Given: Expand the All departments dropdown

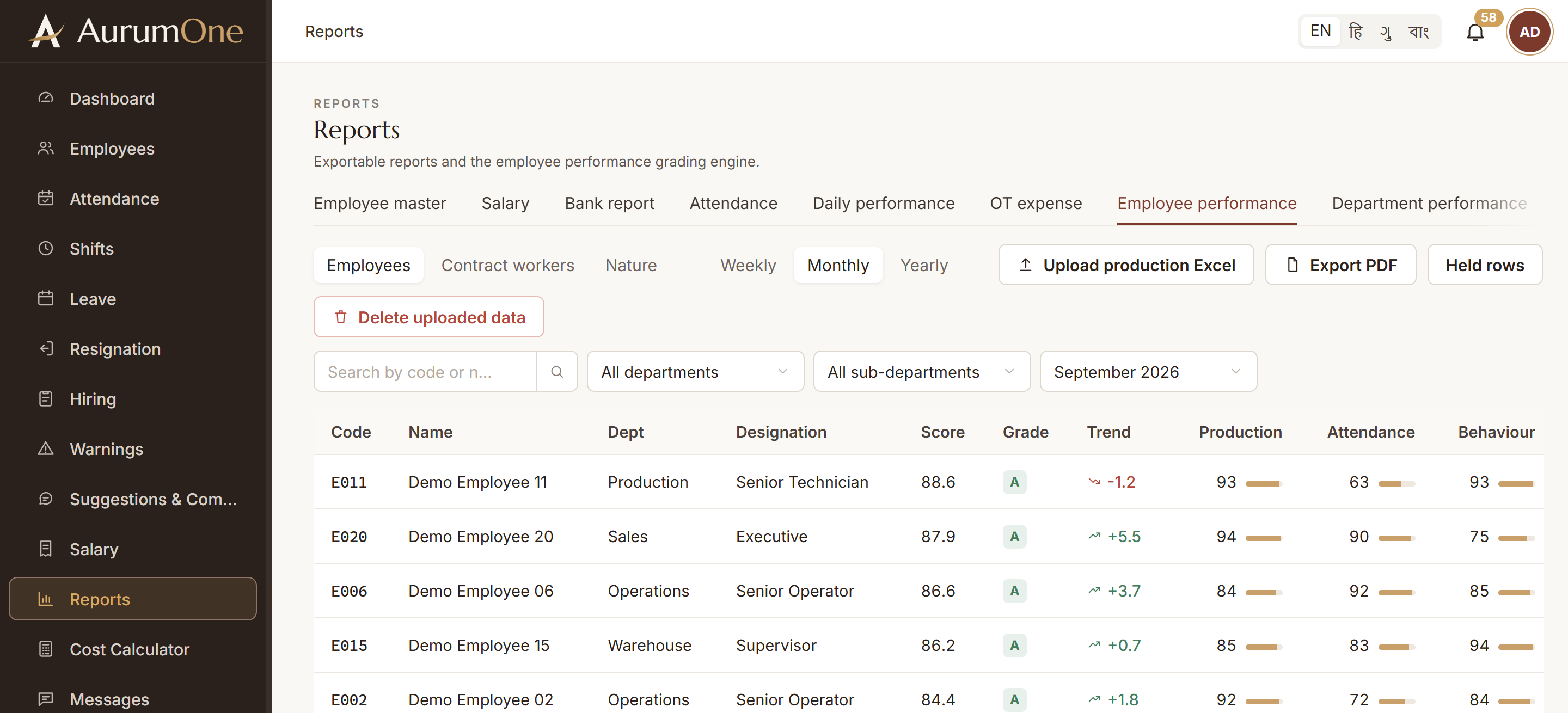Looking at the screenshot, I should (x=695, y=371).
